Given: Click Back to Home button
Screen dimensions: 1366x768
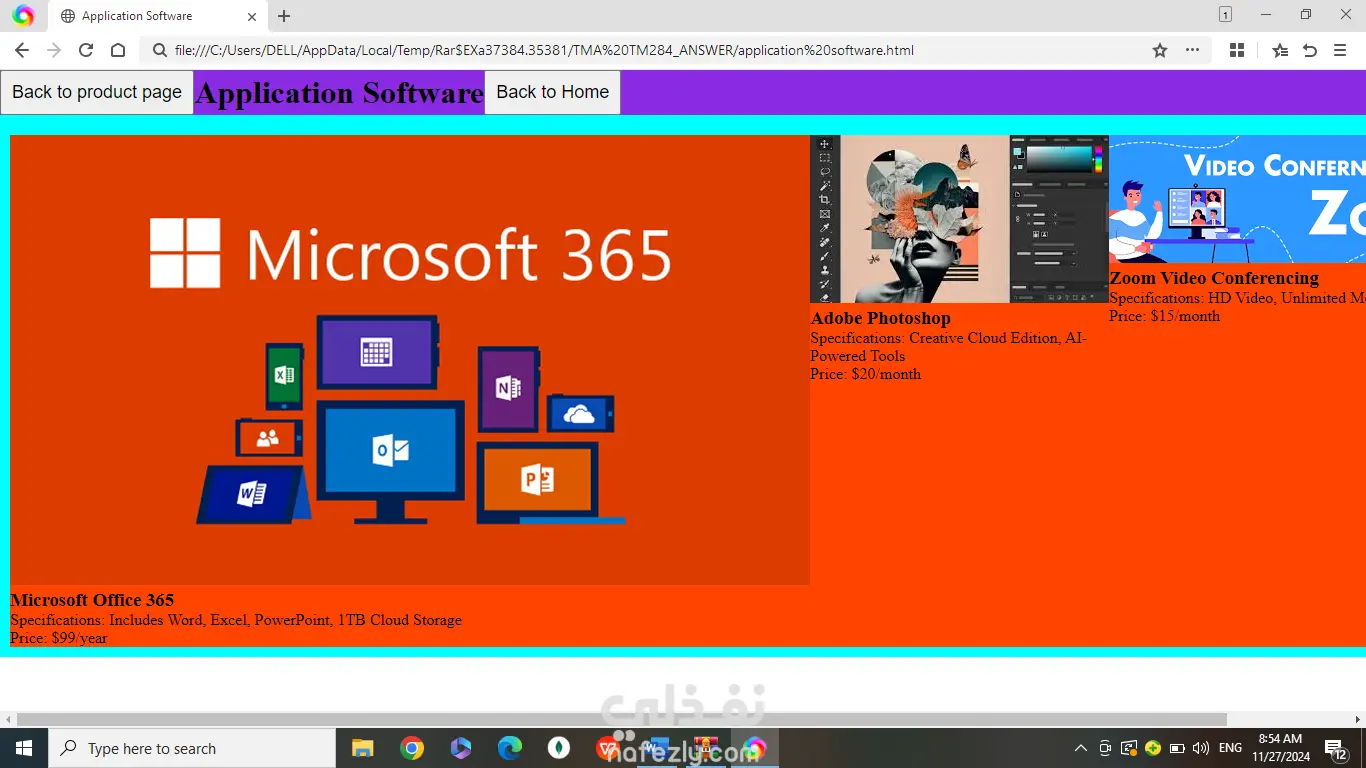Looking at the screenshot, I should point(553,92).
